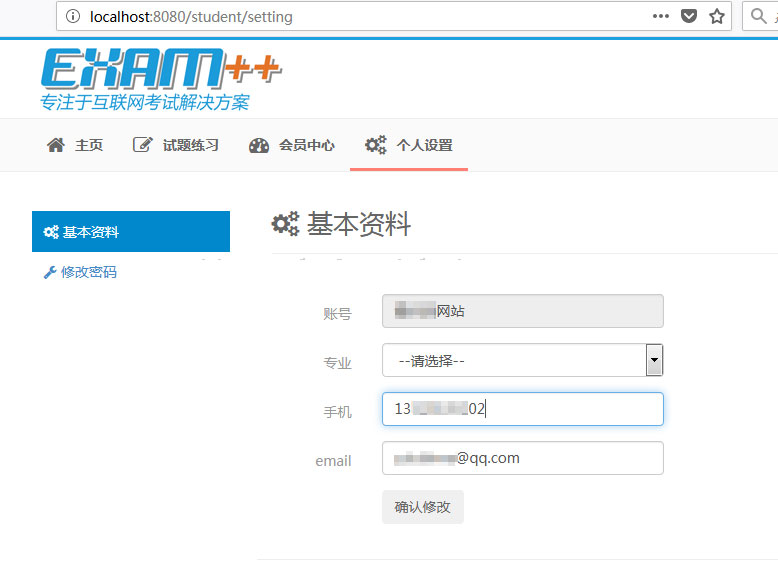
Task: Click the site information icon in address bar
Action: point(72,16)
